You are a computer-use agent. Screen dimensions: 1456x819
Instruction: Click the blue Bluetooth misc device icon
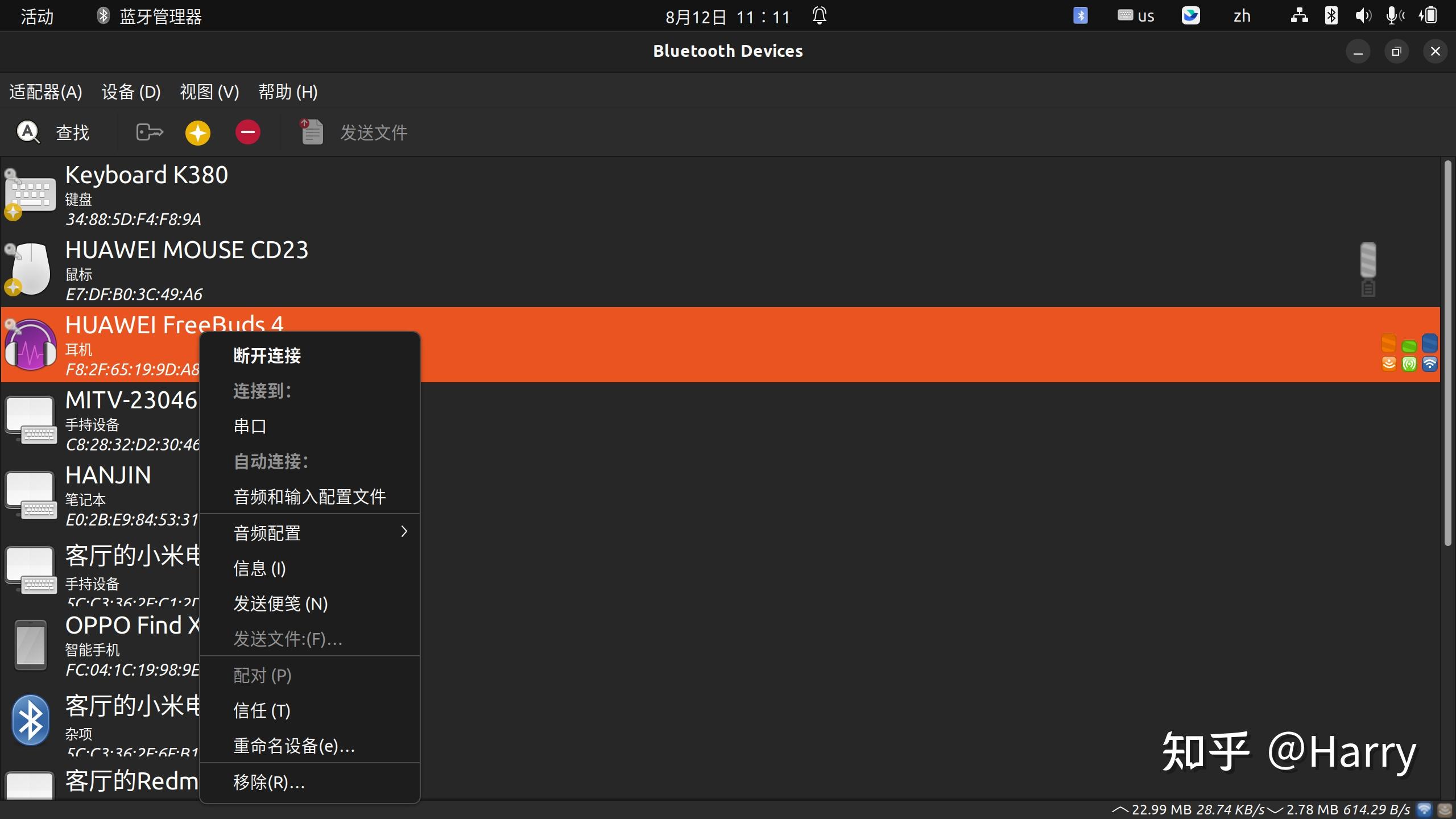(x=30, y=720)
